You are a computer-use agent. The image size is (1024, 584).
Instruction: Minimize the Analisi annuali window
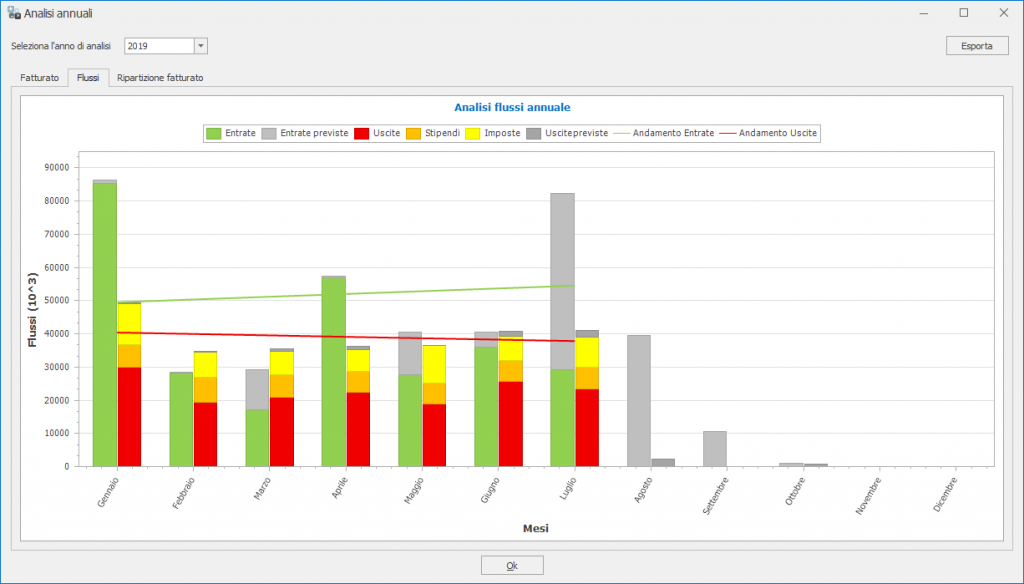coord(923,13)
